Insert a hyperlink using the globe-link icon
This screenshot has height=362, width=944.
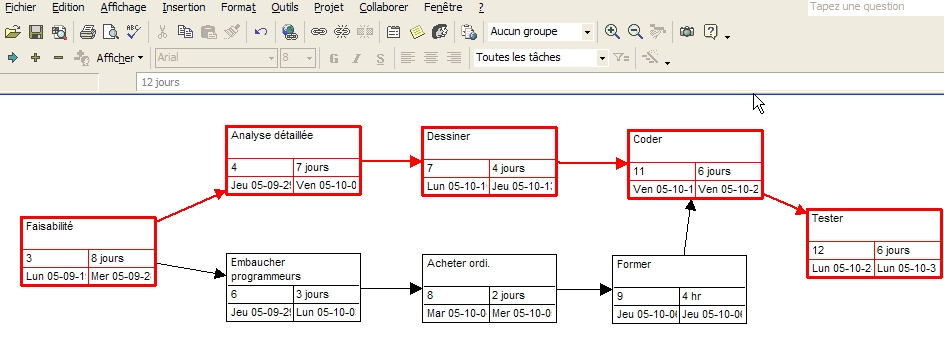(x=290, y=32)
